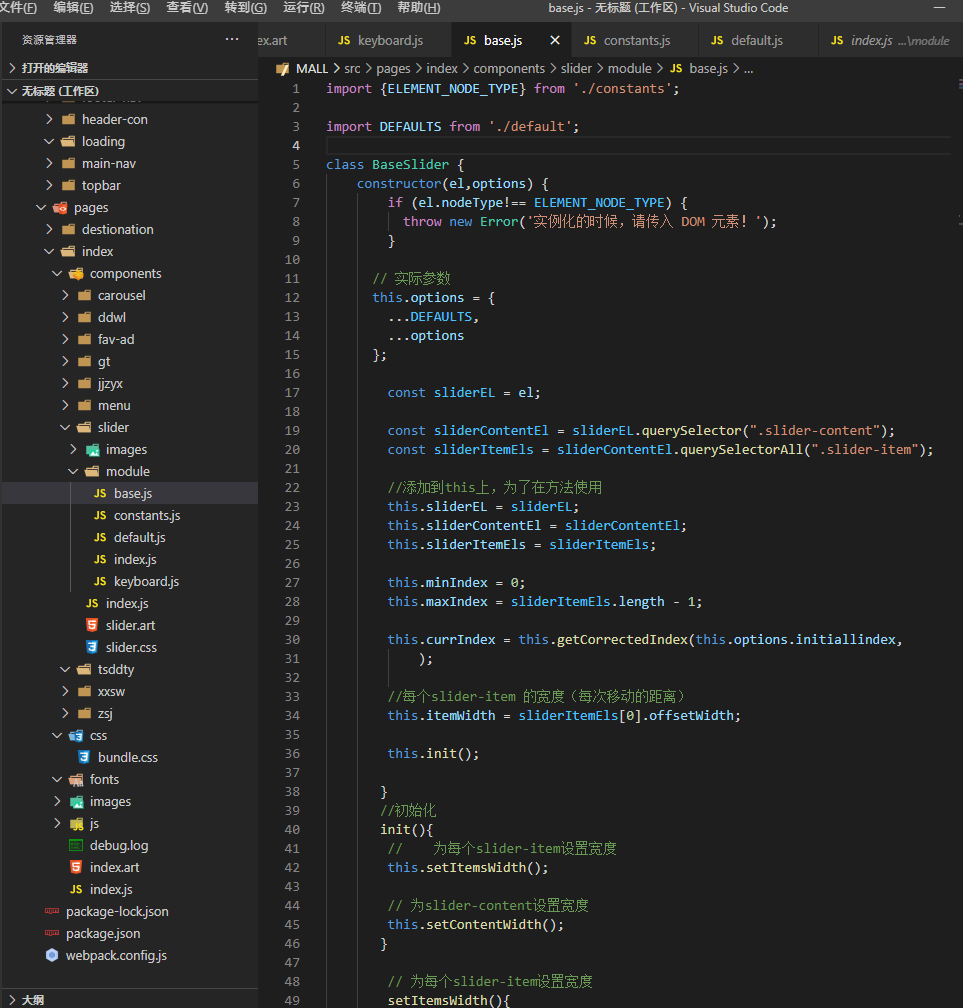Click the index breadcrumb segment

[x=441, y=69]
